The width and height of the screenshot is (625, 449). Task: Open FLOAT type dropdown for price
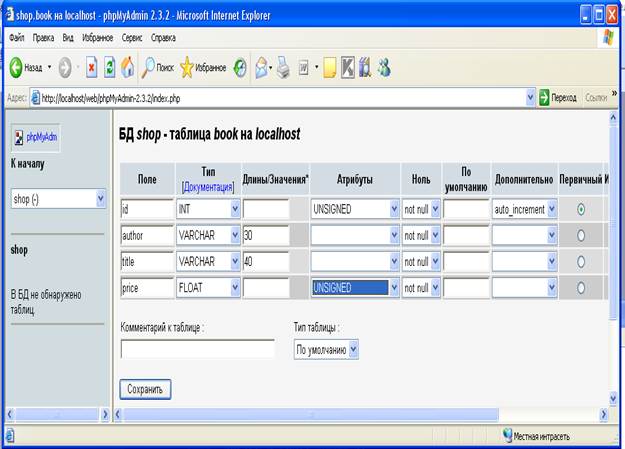click(x=208, y=288)
